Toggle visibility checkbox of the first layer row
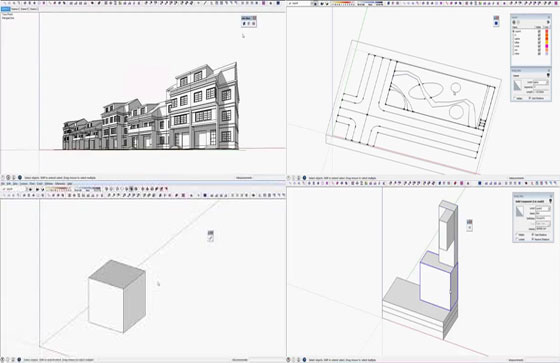The image size is (560, 363). [539, 31]
